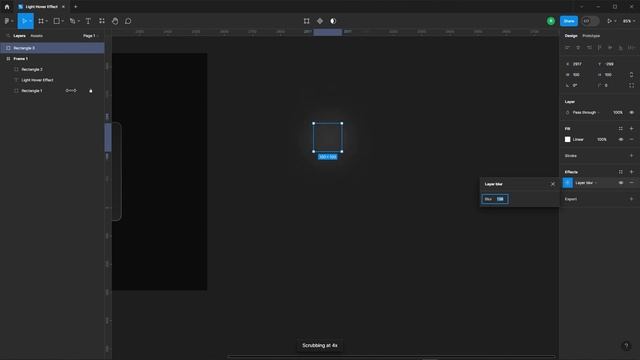Click the Edit object icon in toolbar
The width and height of the screenshot is (640, 360).
[x=307, y=21]
